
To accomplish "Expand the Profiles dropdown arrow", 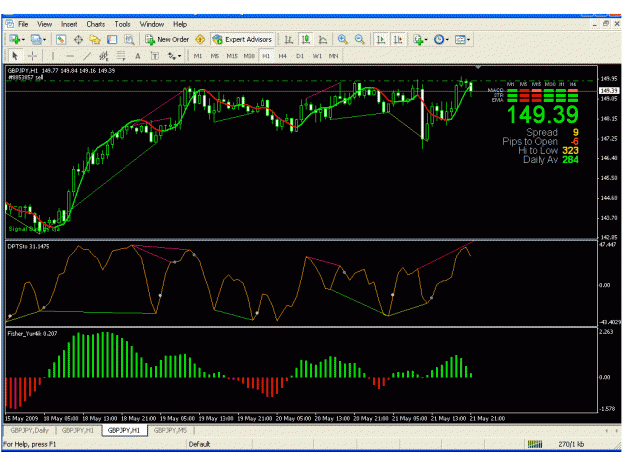I will (x=44, y=40).
